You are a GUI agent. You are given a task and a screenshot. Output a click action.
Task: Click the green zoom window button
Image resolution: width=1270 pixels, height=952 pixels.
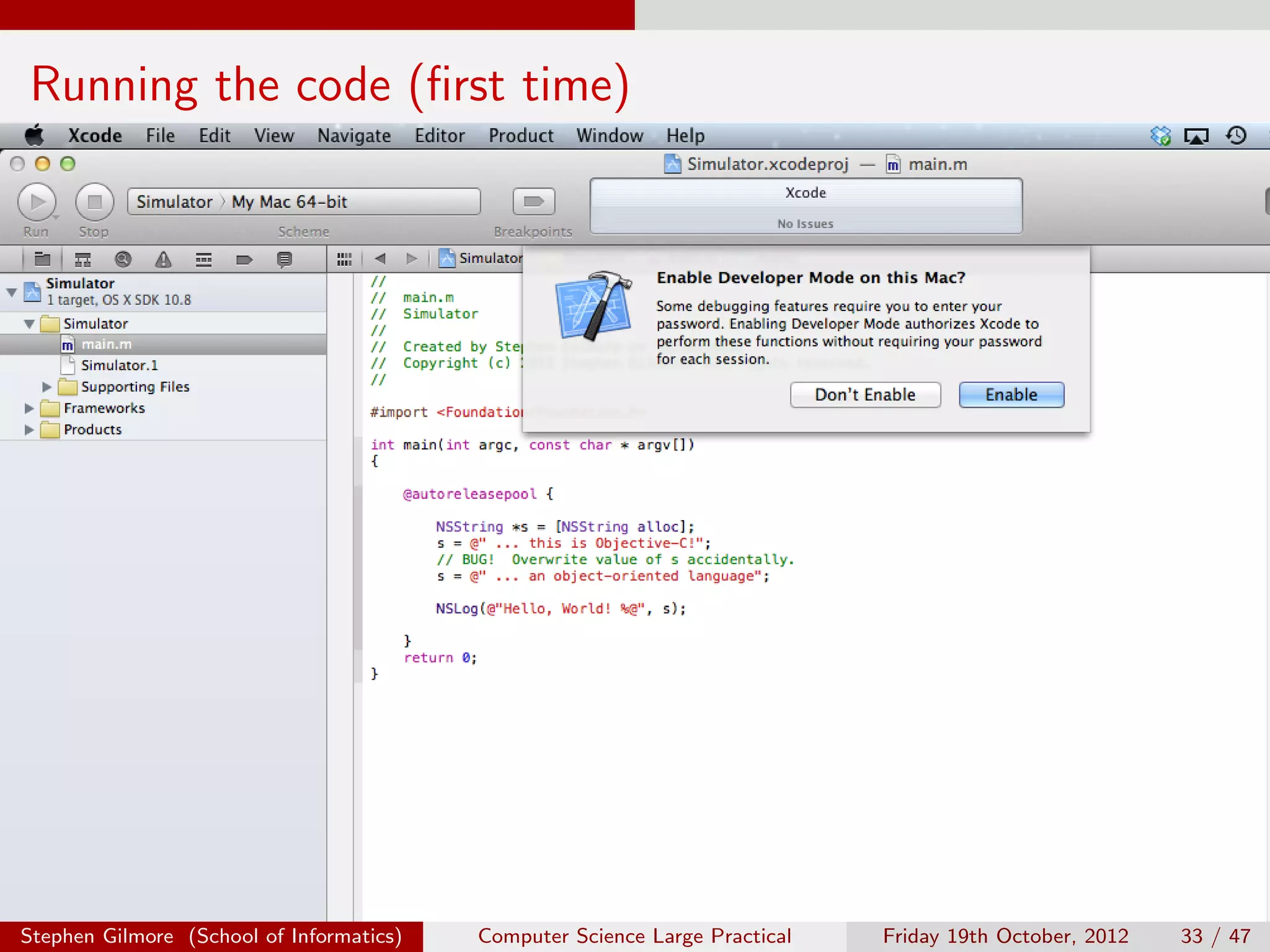(x=68, y=164)
